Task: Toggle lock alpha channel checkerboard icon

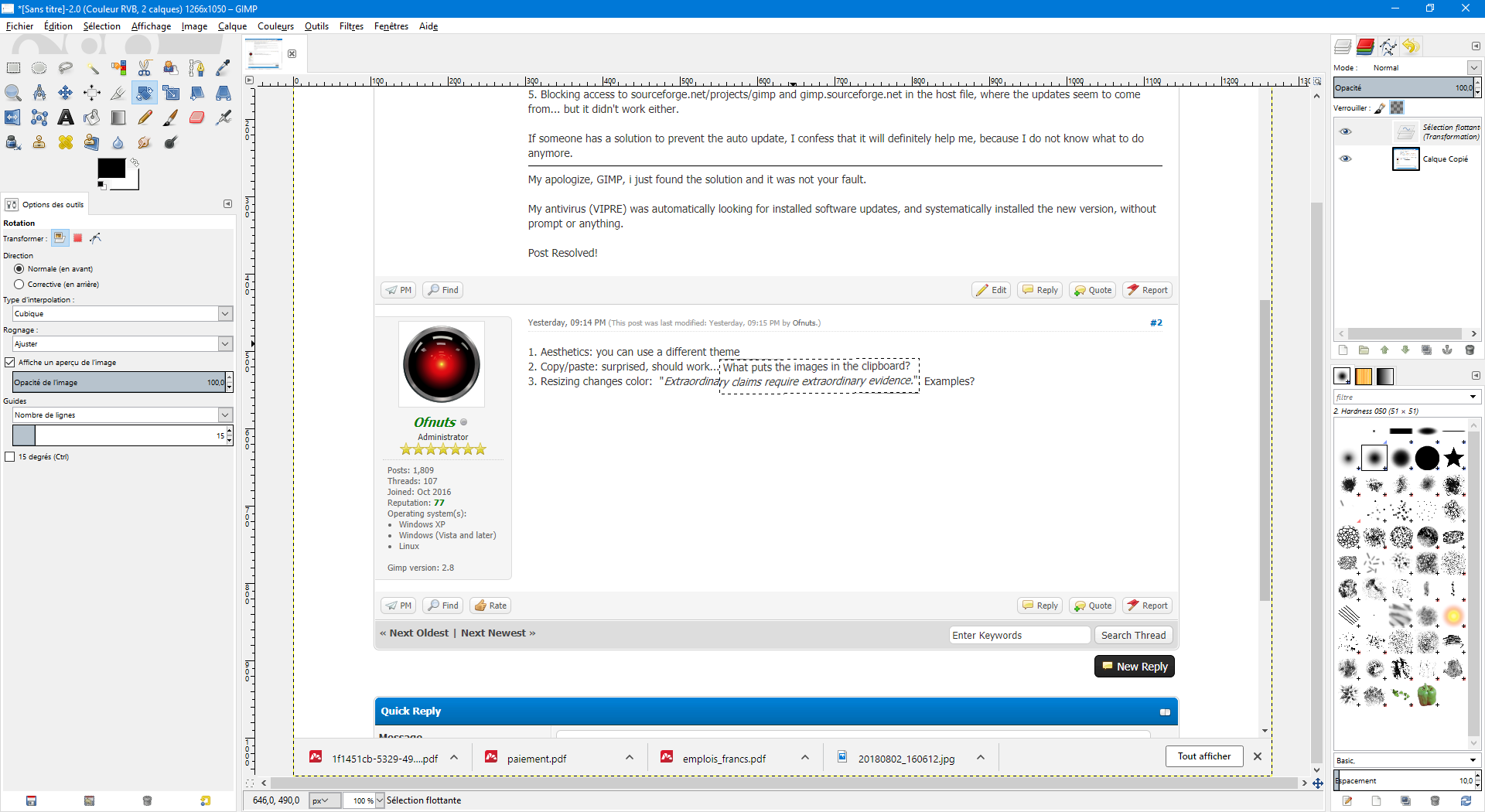Action: [x=1397, y=107]
